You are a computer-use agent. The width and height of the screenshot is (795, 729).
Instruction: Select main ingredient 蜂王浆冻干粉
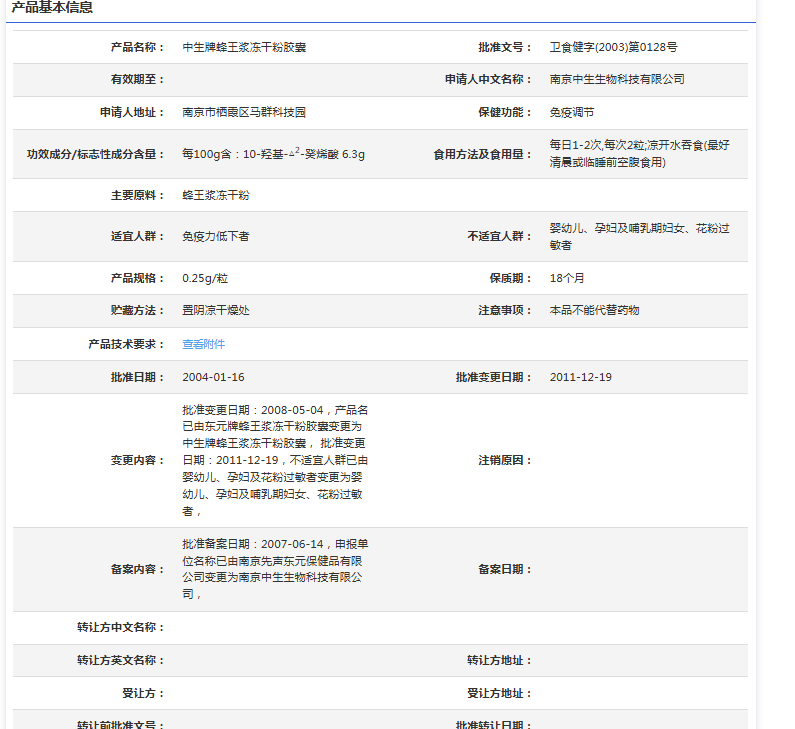coord(216,195)
